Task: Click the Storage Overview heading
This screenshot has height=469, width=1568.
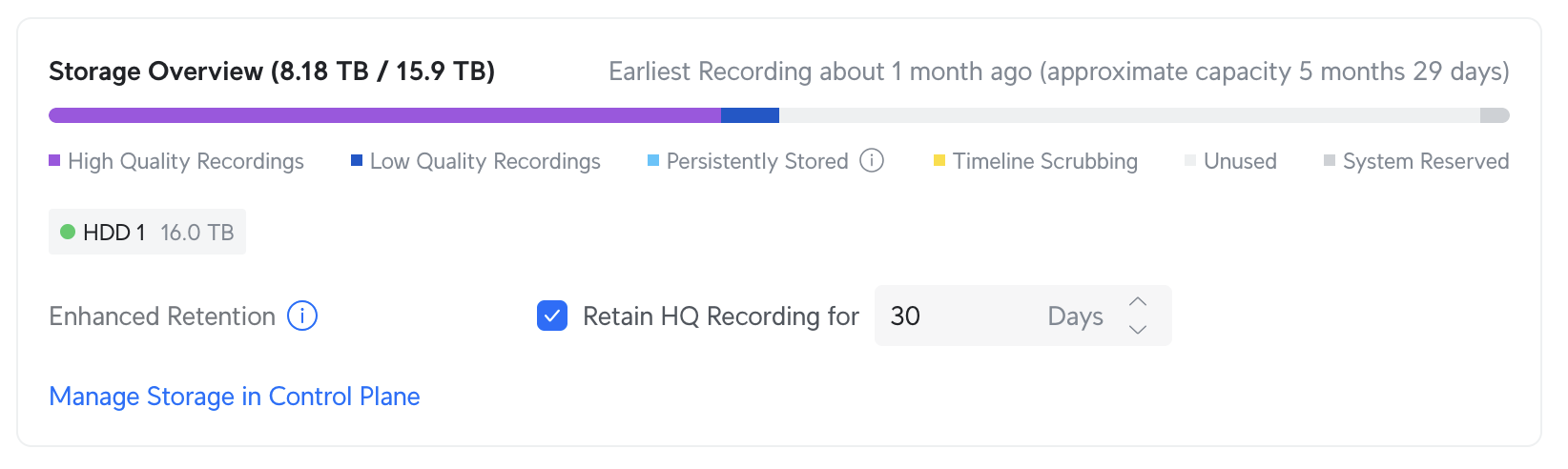Action: click(272, 71)
